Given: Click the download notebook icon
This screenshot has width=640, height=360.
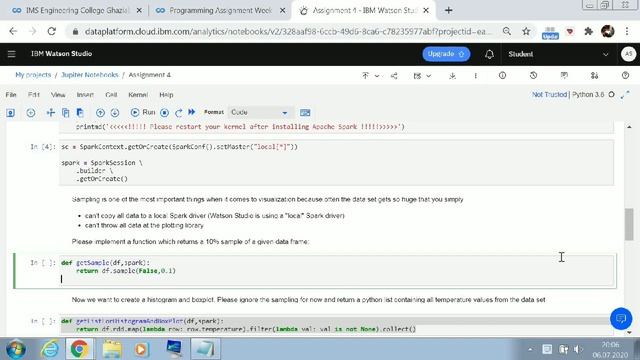Looking at the screenshot, I should point(452,76).
